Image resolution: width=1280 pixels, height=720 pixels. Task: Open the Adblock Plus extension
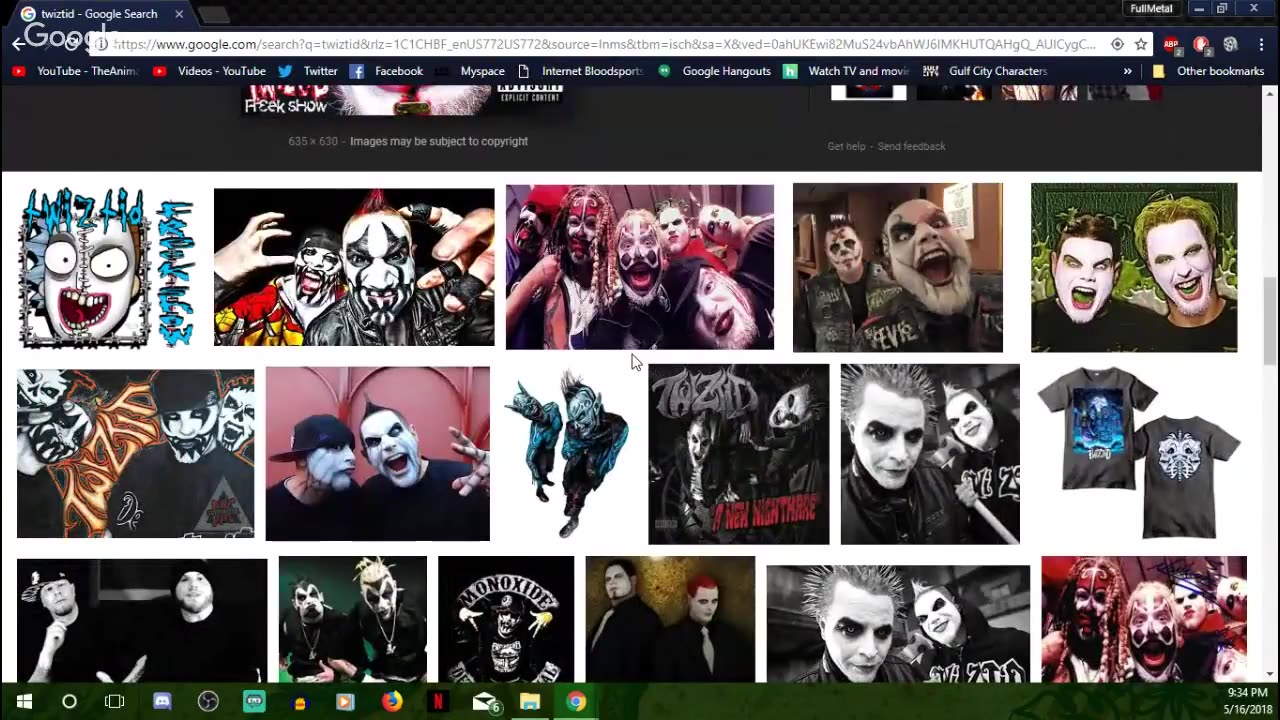coord(1171,44)
